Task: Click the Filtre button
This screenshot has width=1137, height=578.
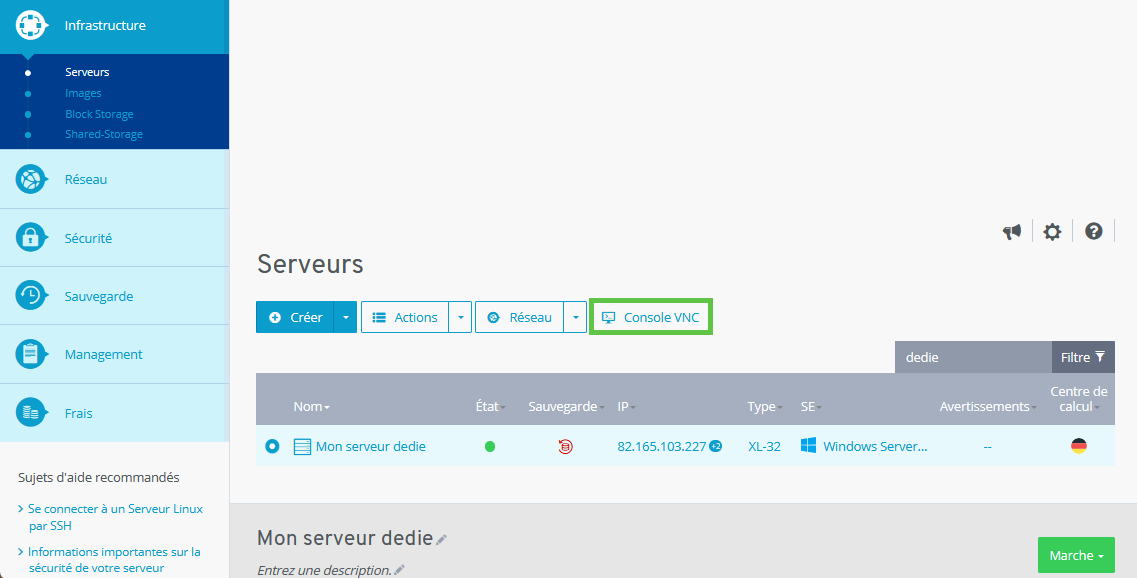Action: [1083, 357]
